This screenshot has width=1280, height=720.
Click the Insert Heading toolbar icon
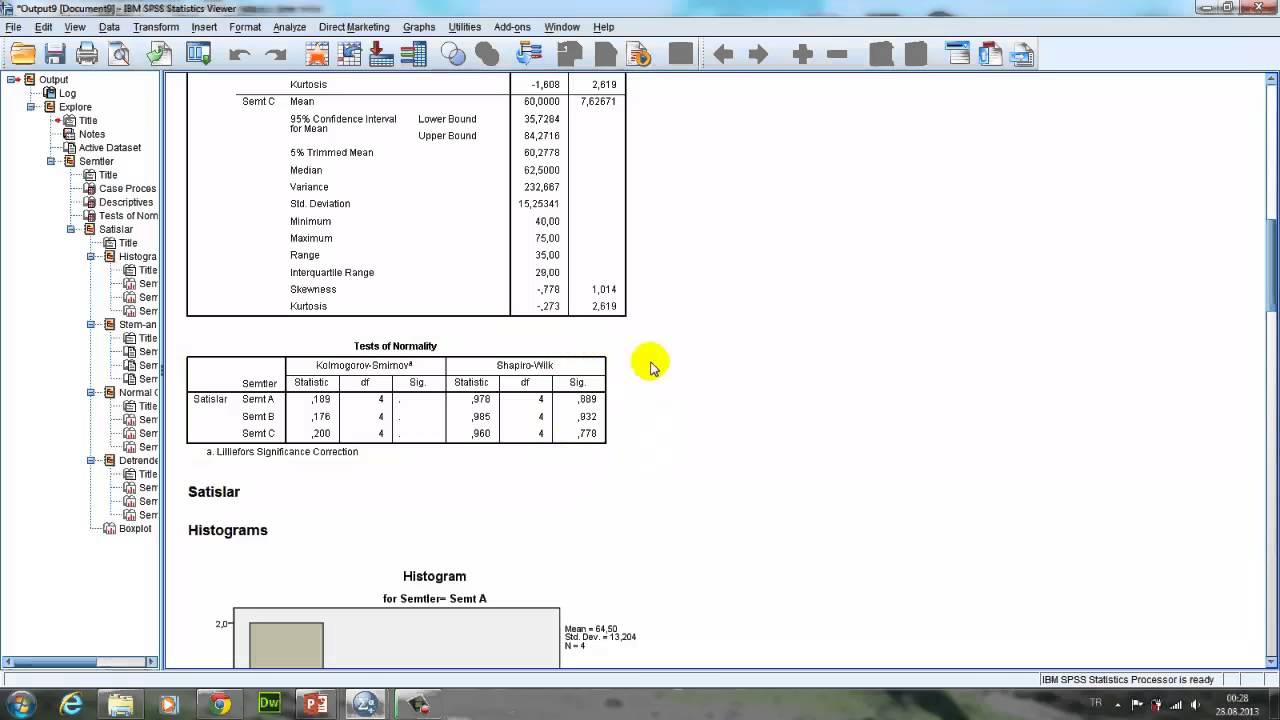pyautogui.click(x=958, y=54)
